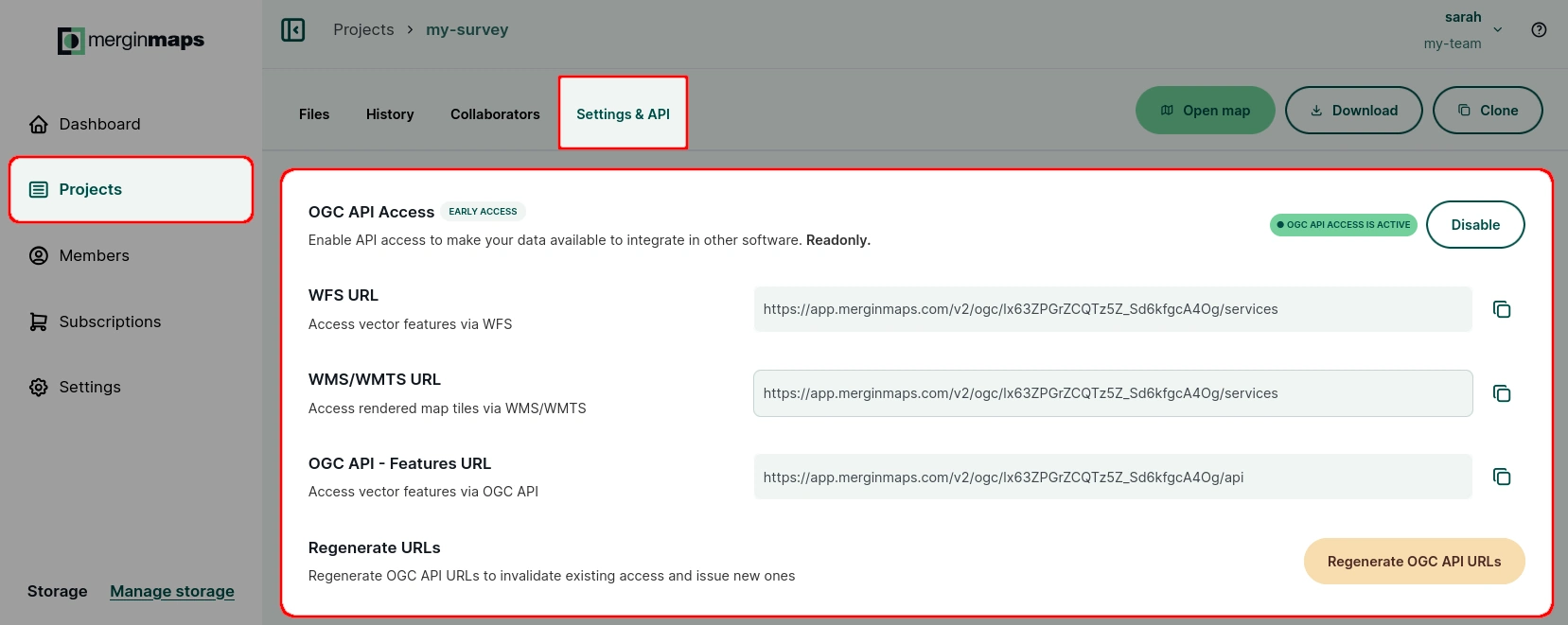Viewport: 1568px width, 625px height.
Task: Open the Files tab
Action: point(314,114)
